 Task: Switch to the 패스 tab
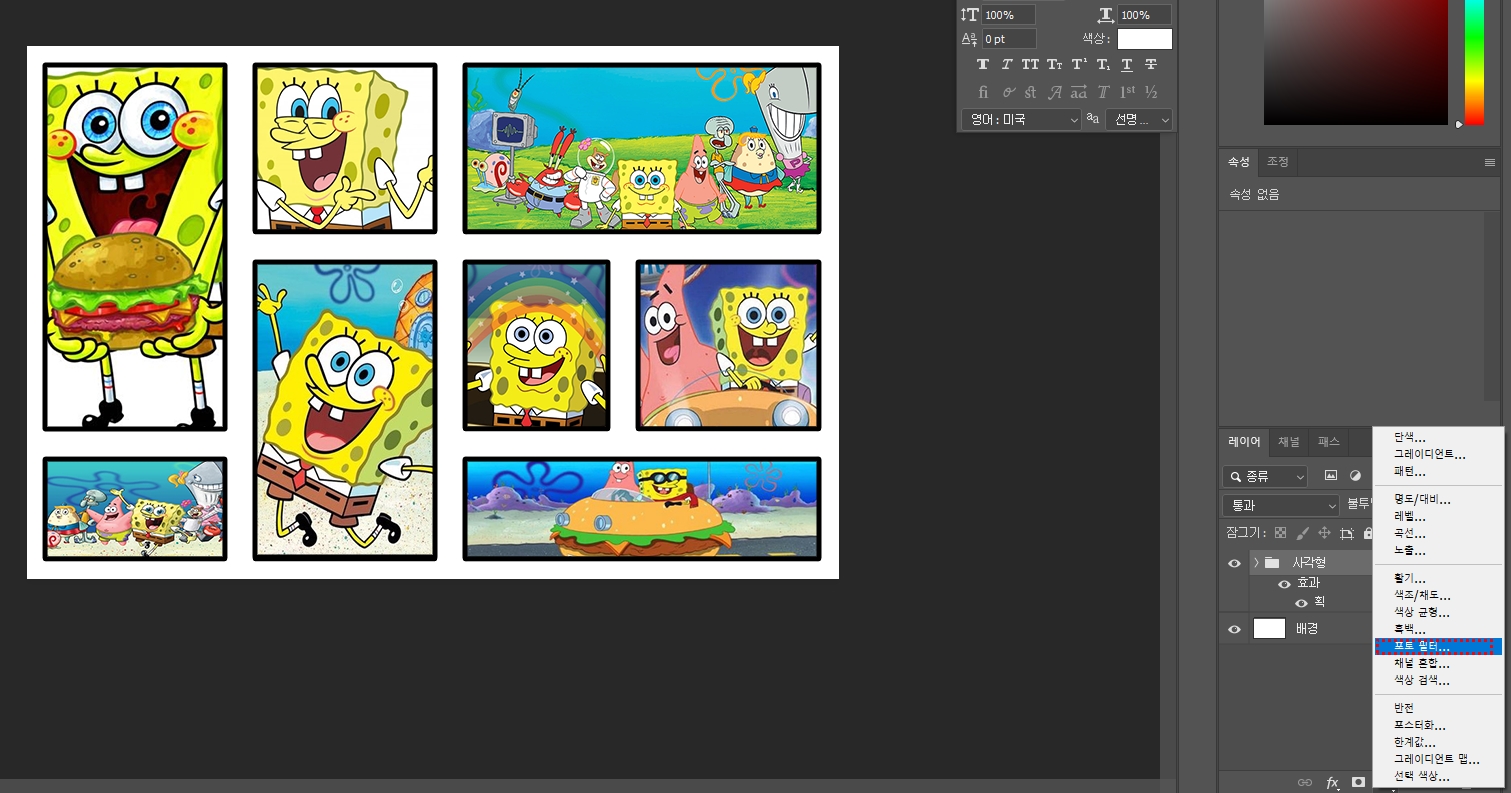[x=1328, y=441]
